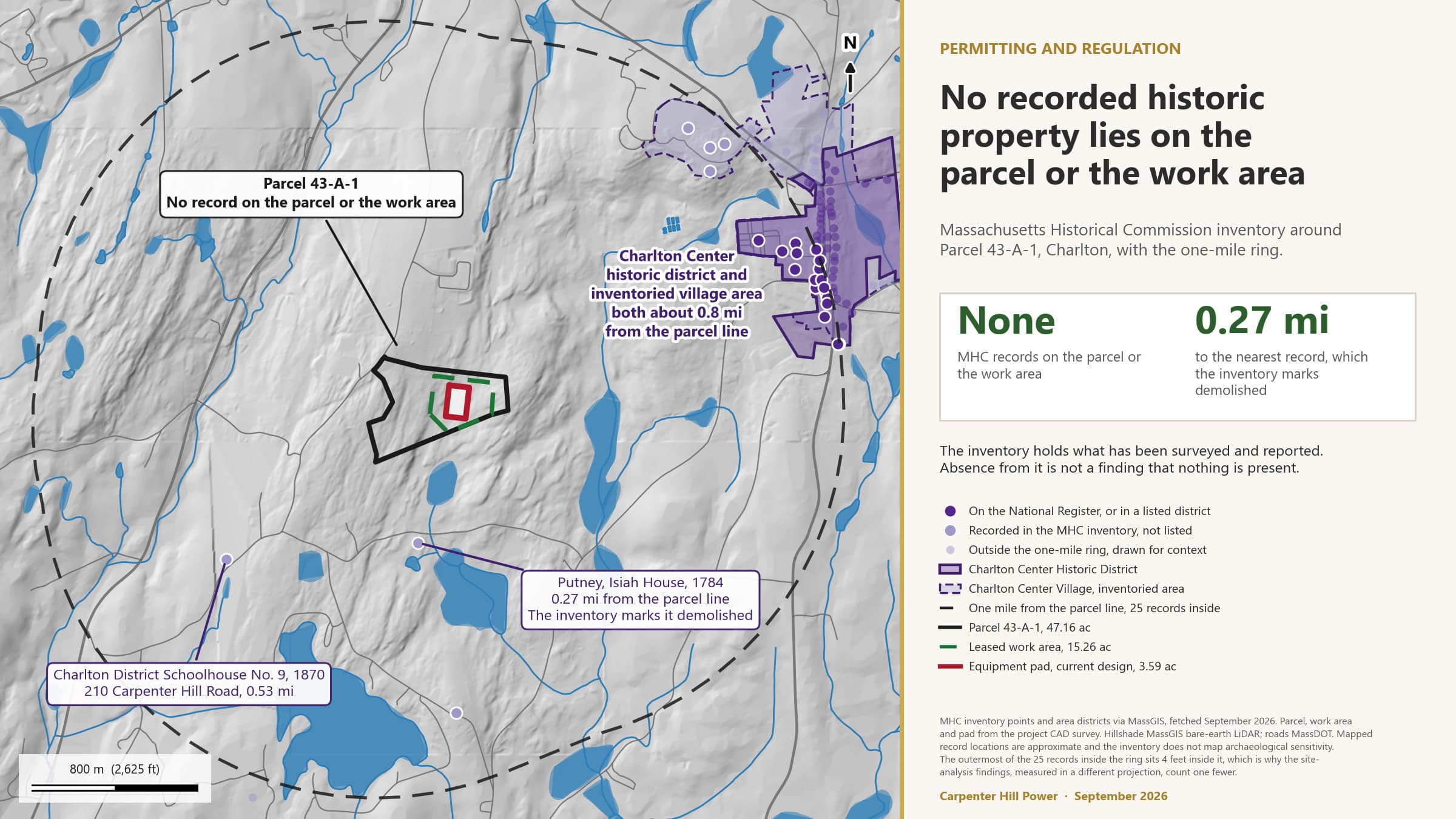Click the unlabeled map point near the southern ponds
The height and width of the screenshot is (819, 1456).
click(457, 713)
